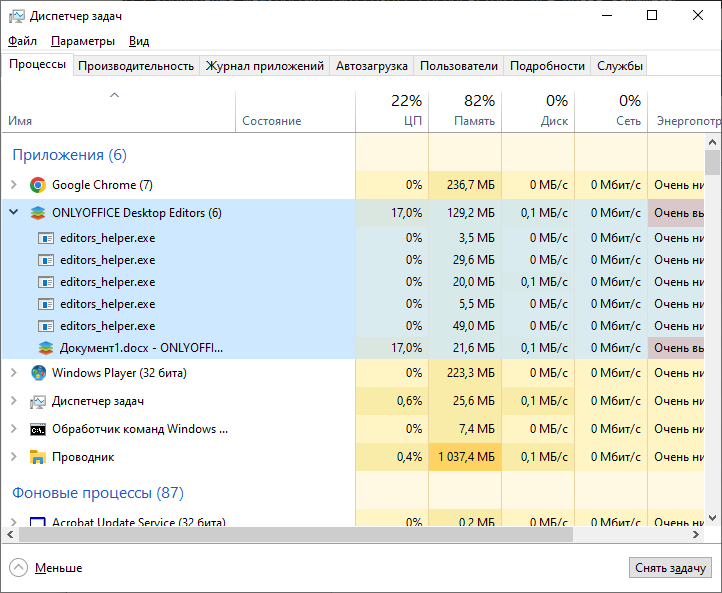Click the 0,6% CPU cell of Диспетчер задач
The height and width of the screenshot is (593, 722).
coord(392,401)
